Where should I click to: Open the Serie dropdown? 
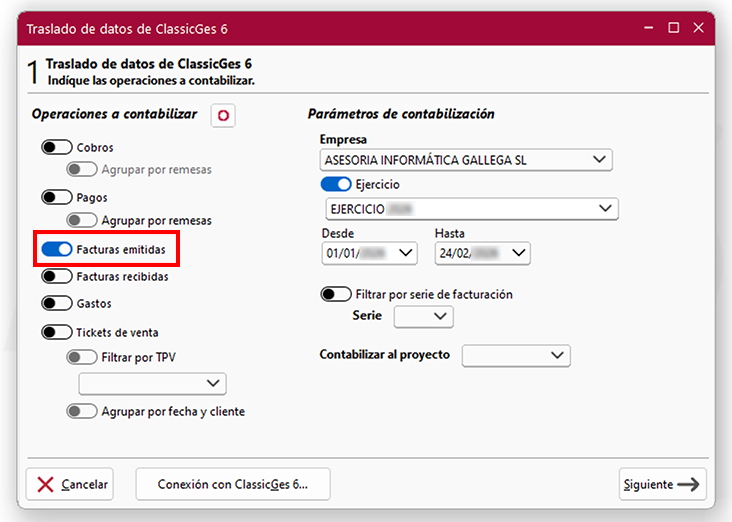(x=423, y=317)
